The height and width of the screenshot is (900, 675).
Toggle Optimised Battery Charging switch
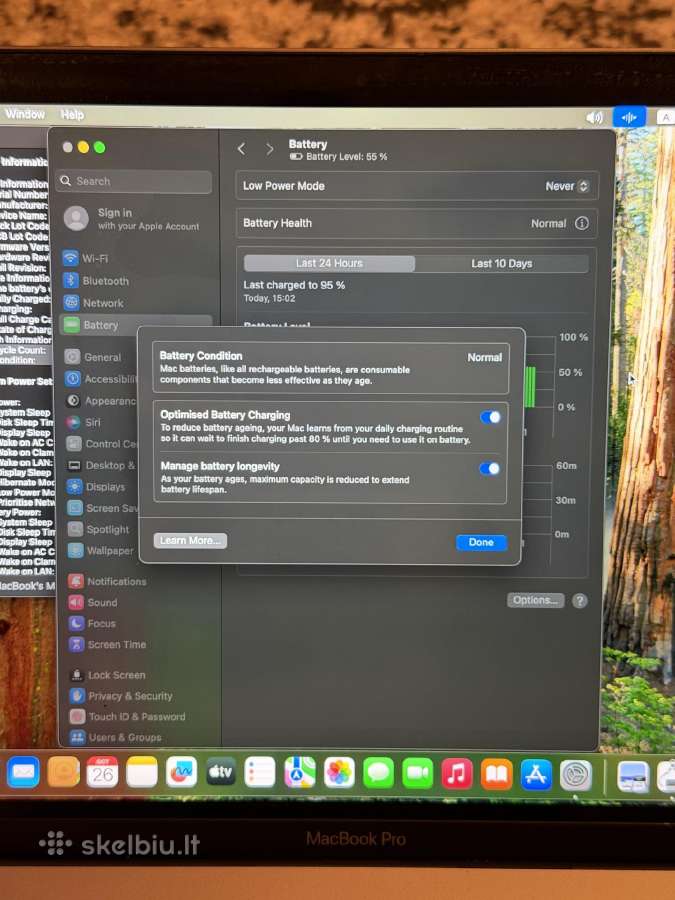pyautogui.click(x=490, y=417)
